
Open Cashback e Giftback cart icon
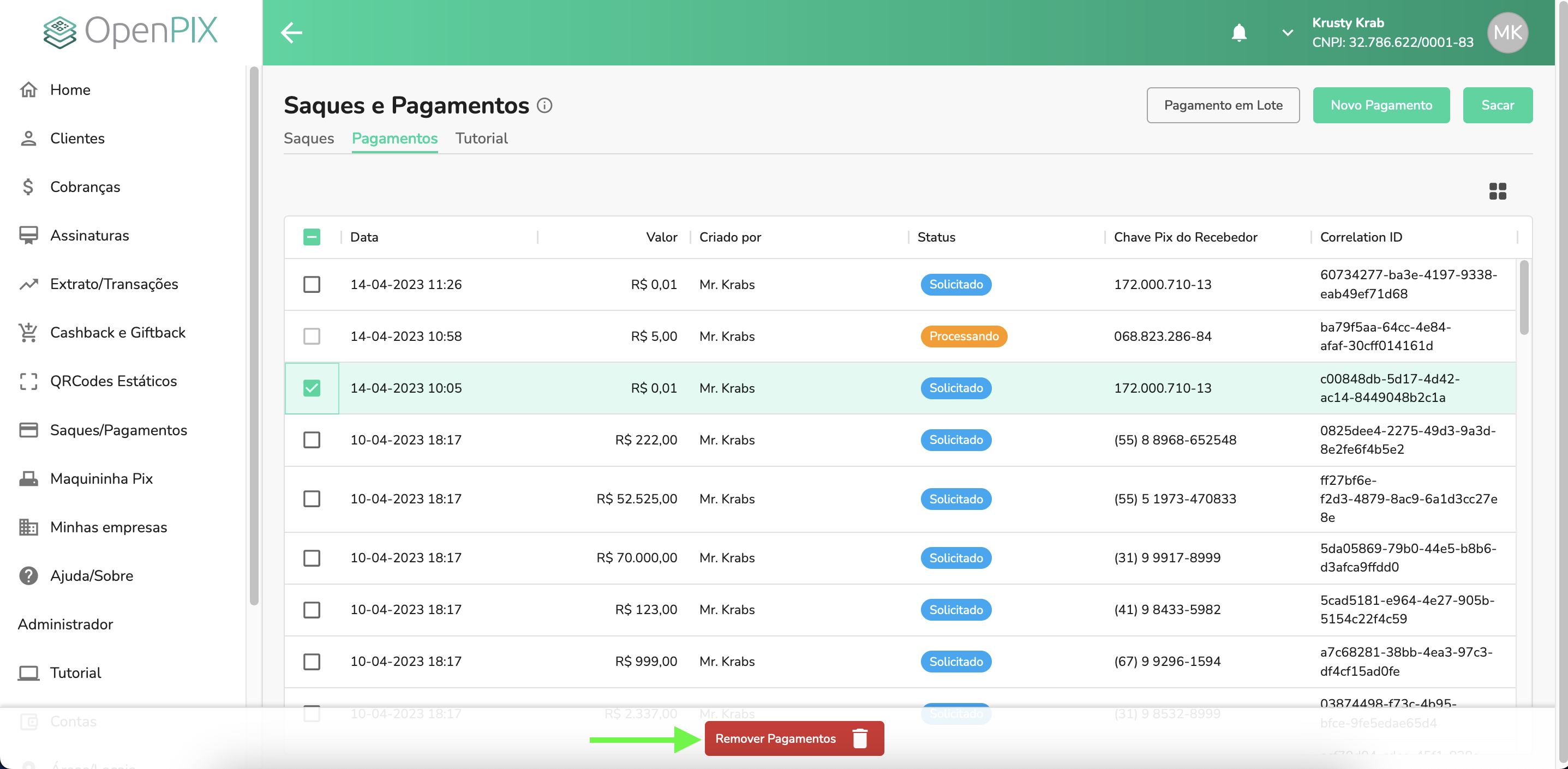pyautogui.click(x=28, y=333)
